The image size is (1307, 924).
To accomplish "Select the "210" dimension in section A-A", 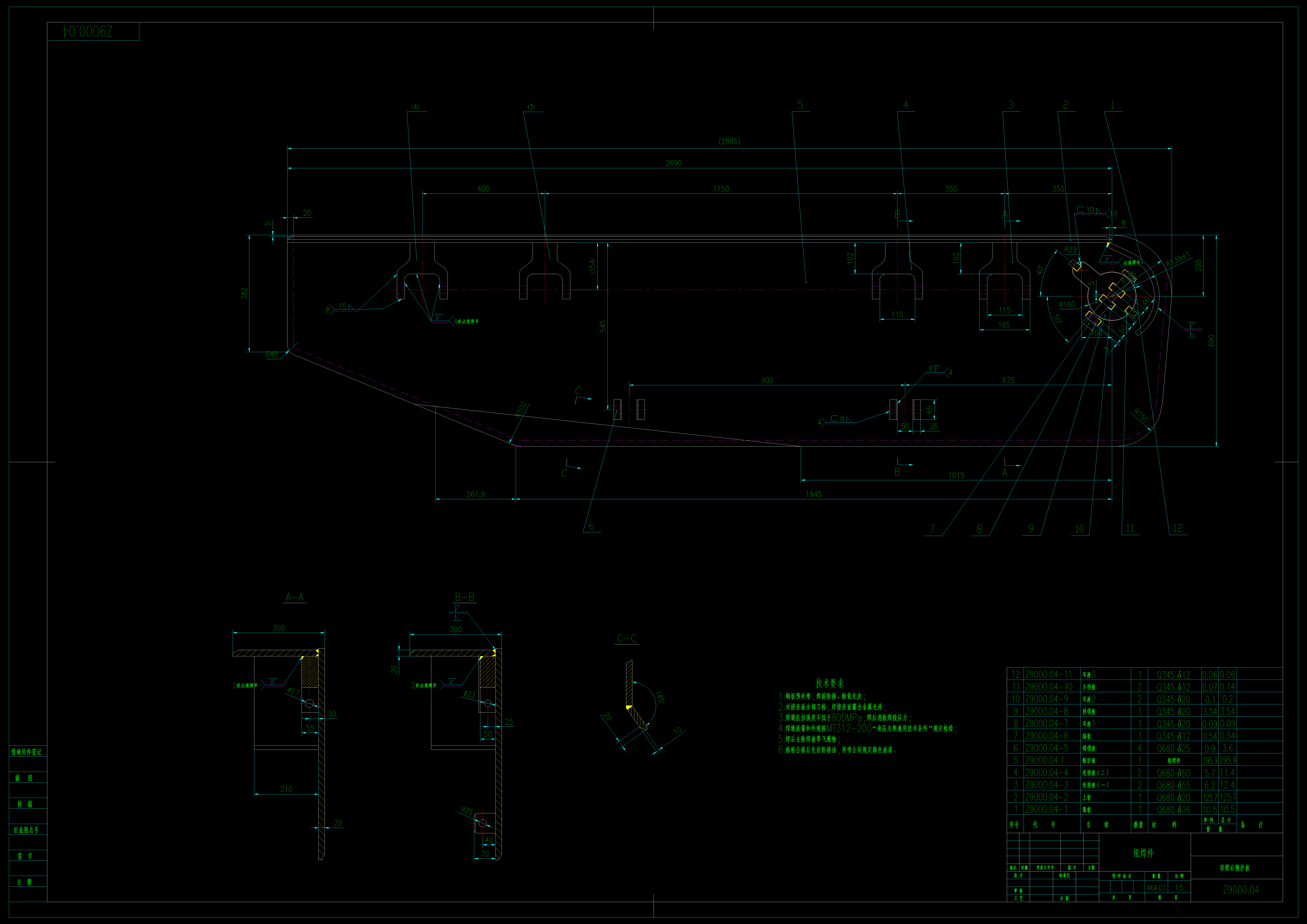I will pos(286,789).
